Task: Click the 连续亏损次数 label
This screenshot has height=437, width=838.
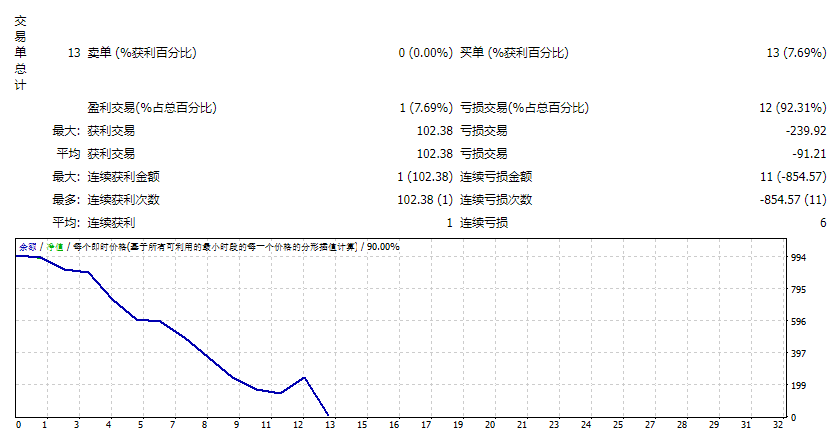Action: click(496, 200)
